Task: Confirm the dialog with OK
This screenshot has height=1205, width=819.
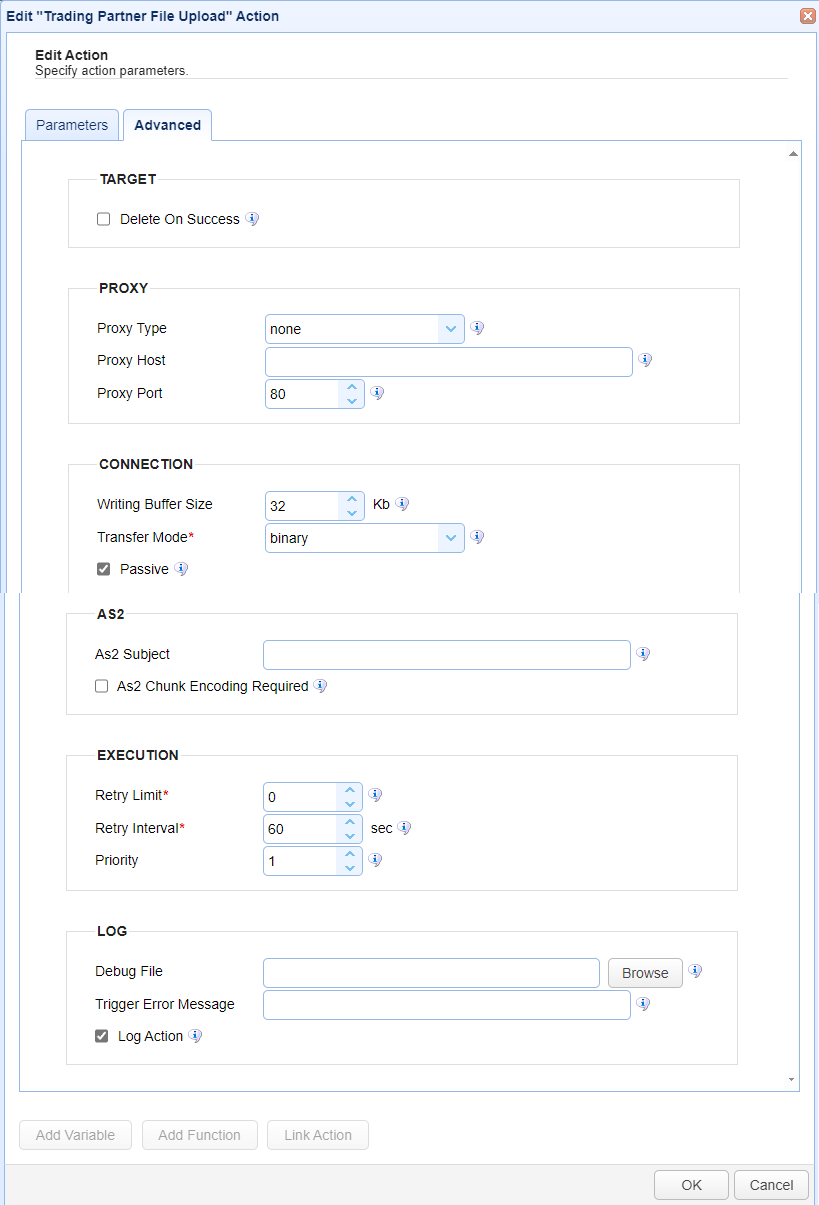Action: coord(691,1185)
